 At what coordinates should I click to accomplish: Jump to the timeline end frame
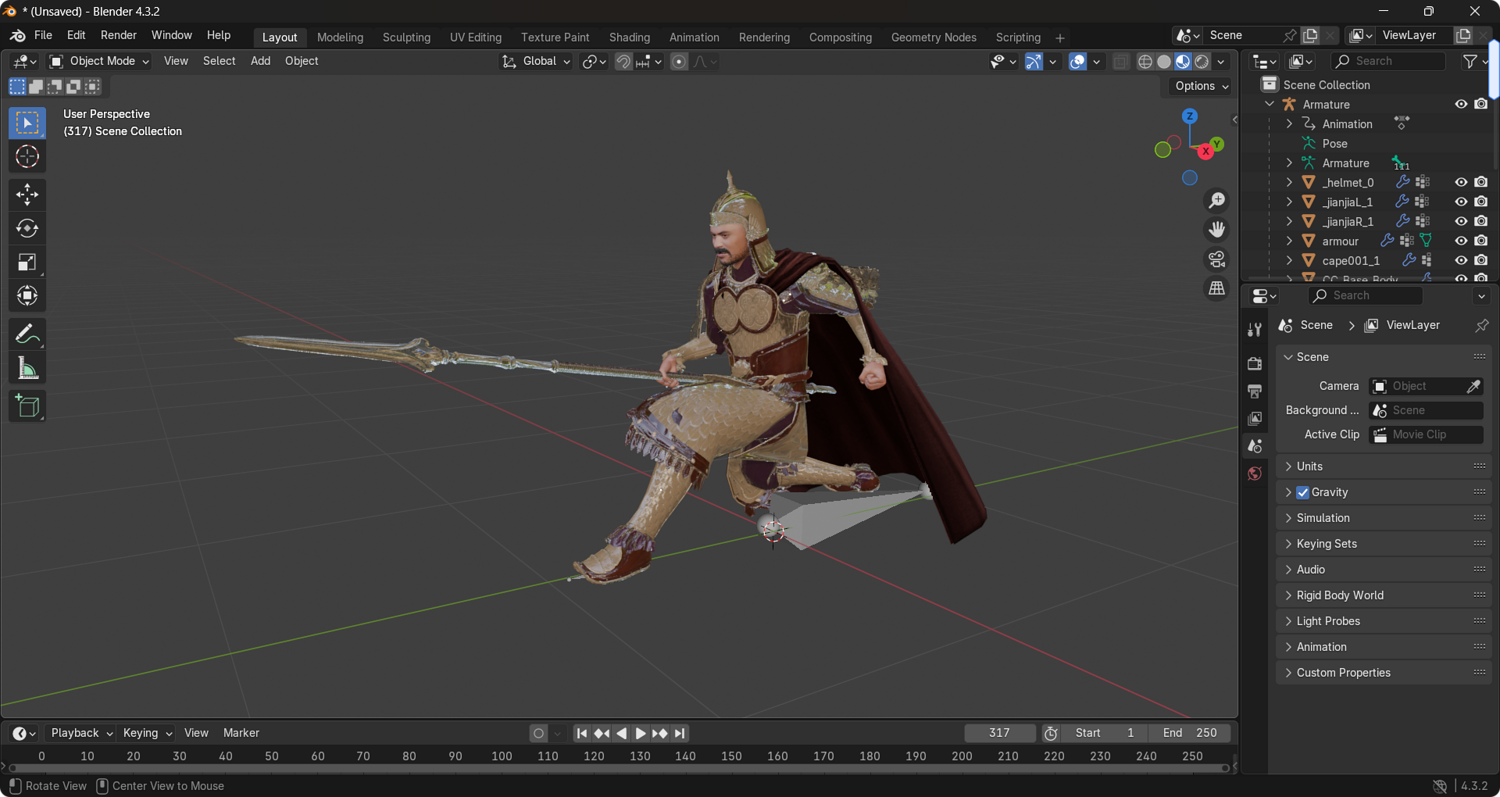680,734
